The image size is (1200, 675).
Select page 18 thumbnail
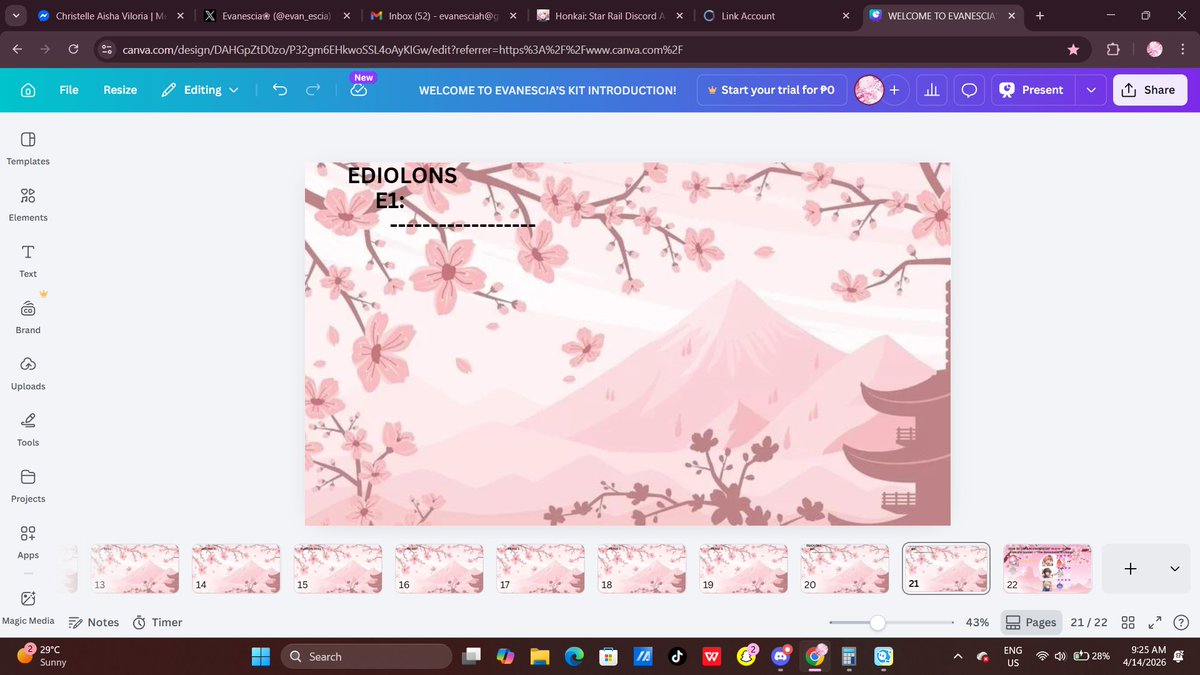(x=642, y=568)
